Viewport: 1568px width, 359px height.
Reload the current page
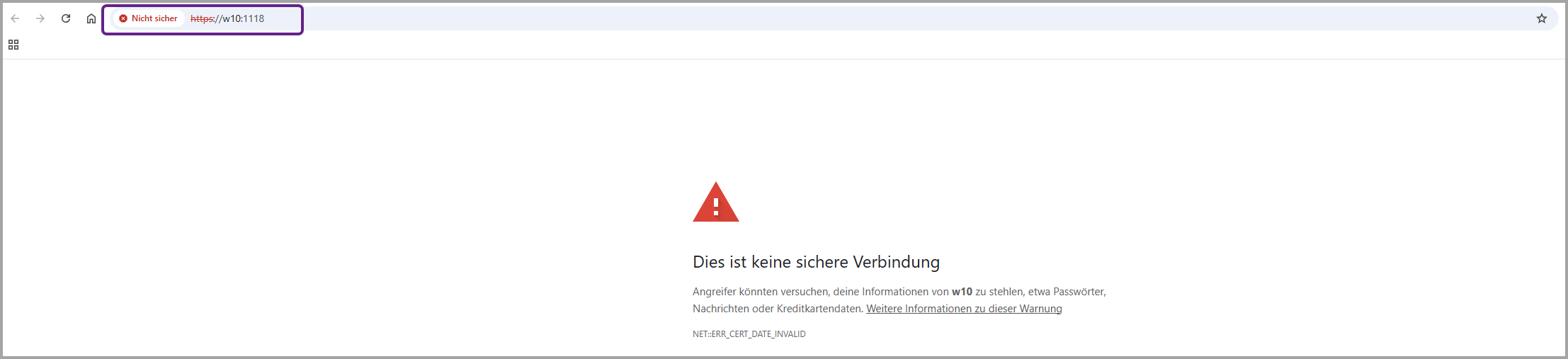point(66,18)
